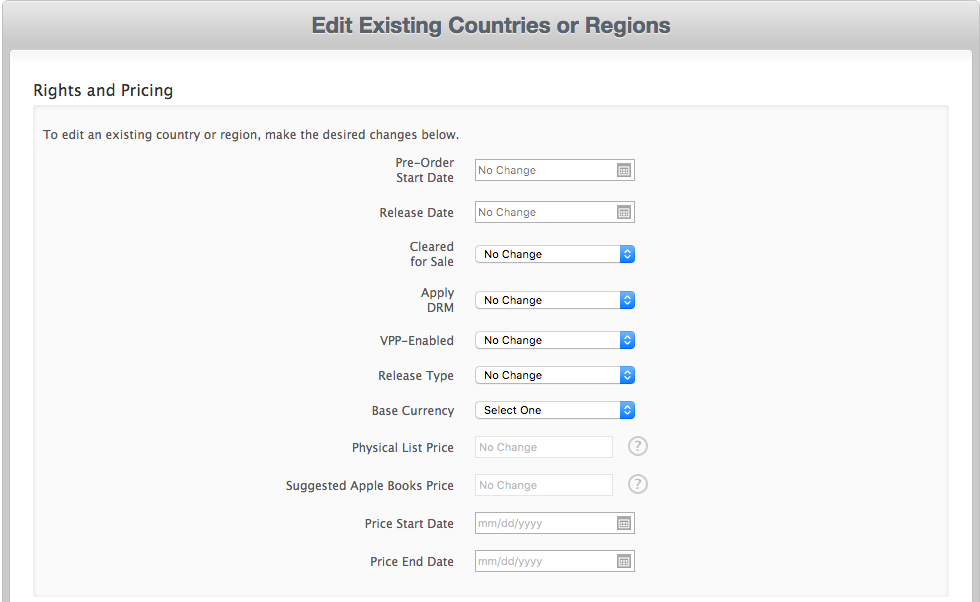This screenshot has width=980, height=602.
Task: Open the calendar picker for Pre-Order Start Date
Action: coord(625,170)
